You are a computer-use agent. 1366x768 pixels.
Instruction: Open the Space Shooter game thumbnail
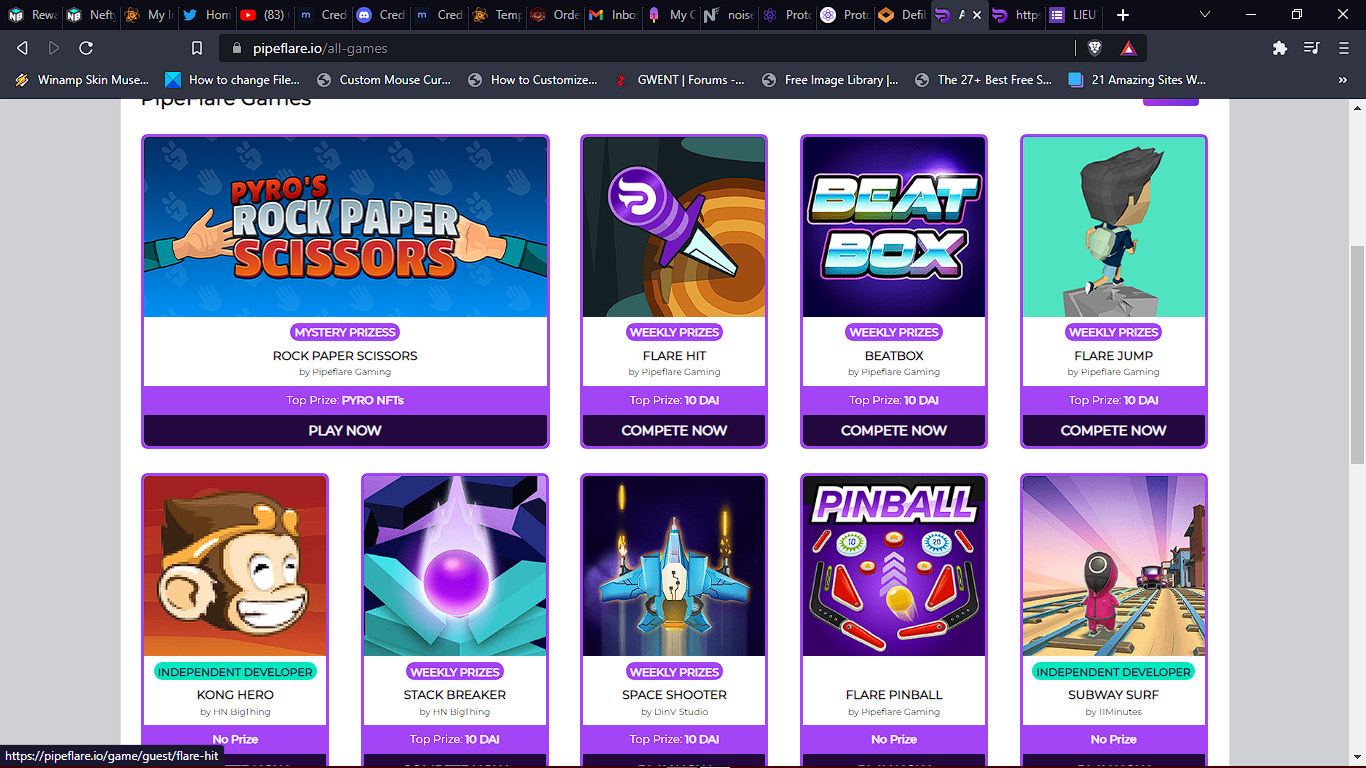tap(674, 566)
